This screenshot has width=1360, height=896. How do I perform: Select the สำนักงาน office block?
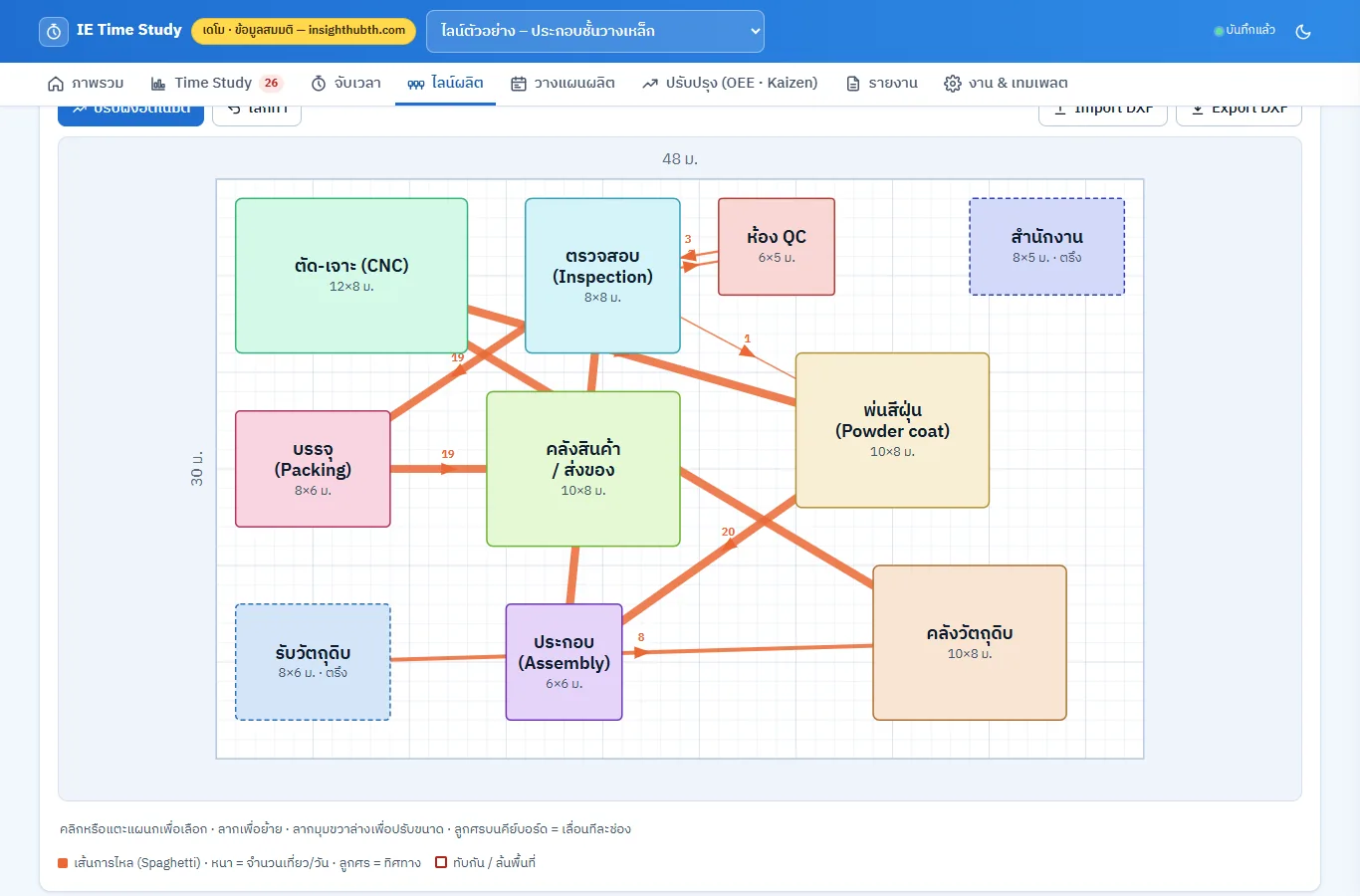point(1047,247)
